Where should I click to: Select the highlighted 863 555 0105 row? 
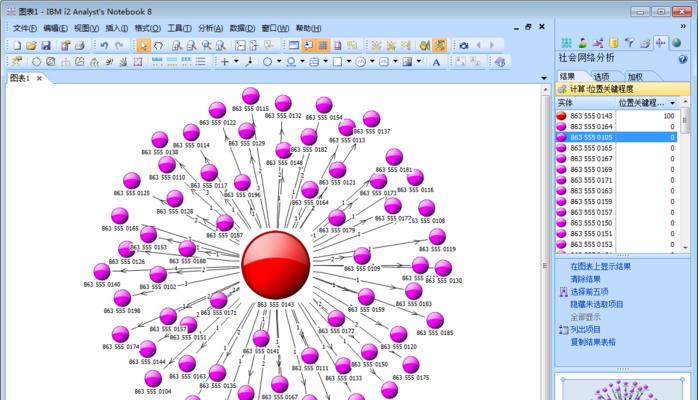617,137
